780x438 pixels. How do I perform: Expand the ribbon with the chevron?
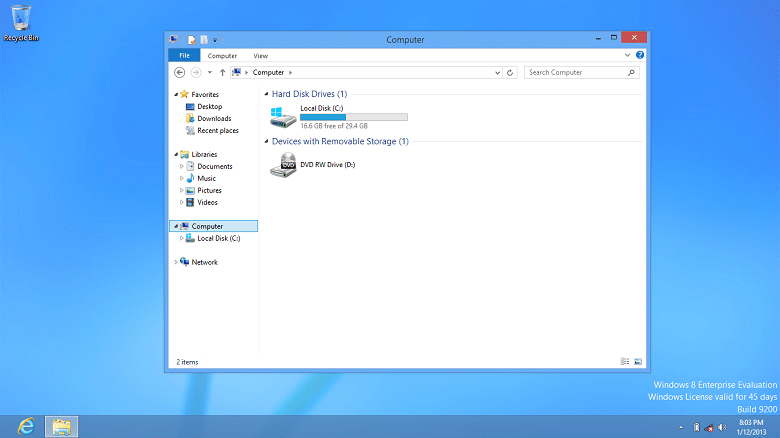tap(627, 55)
